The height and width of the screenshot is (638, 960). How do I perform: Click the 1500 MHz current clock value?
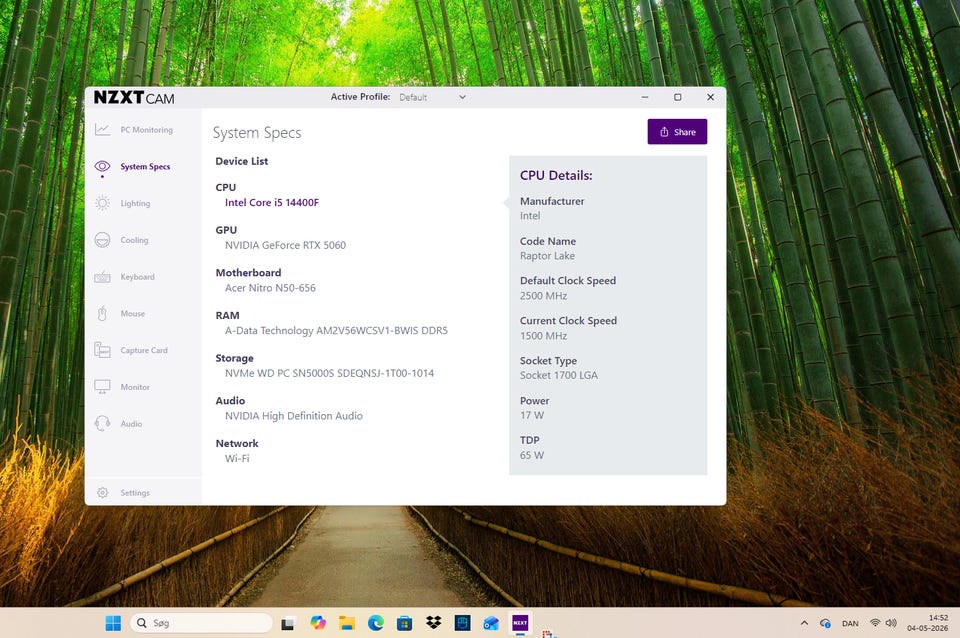coord(544,336)
